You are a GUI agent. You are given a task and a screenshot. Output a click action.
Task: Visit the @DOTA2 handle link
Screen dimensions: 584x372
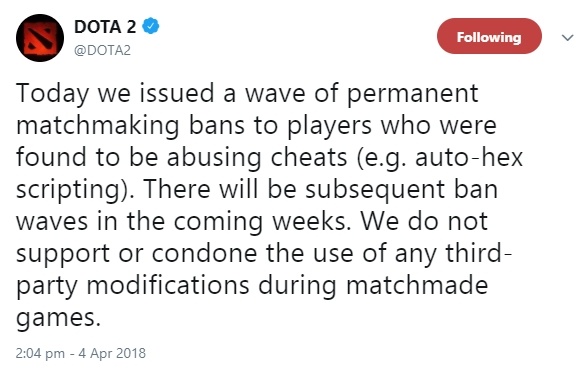(x=102, y=50)
